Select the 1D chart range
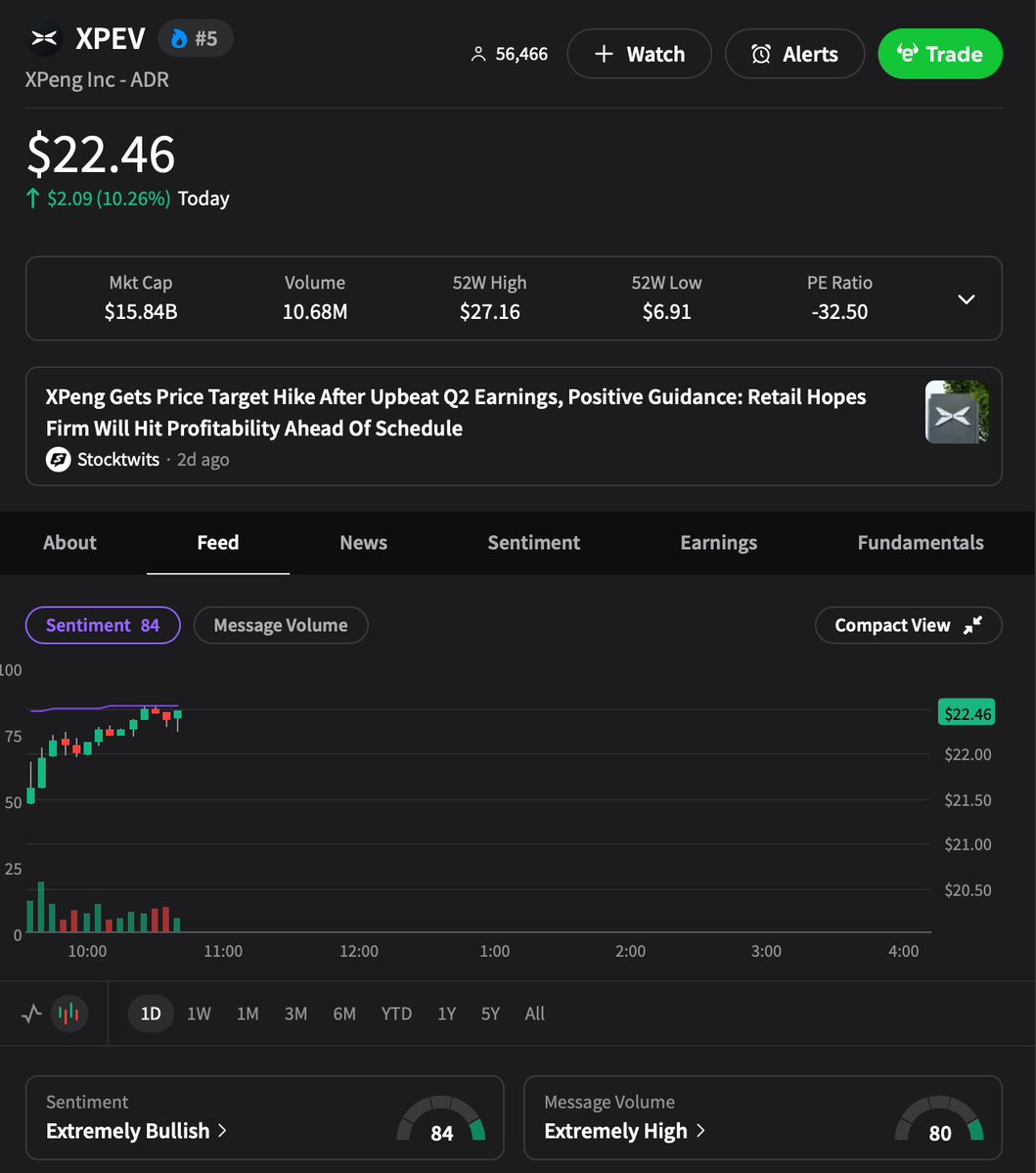The image size is (1036, 1173). pos(151,1014)
